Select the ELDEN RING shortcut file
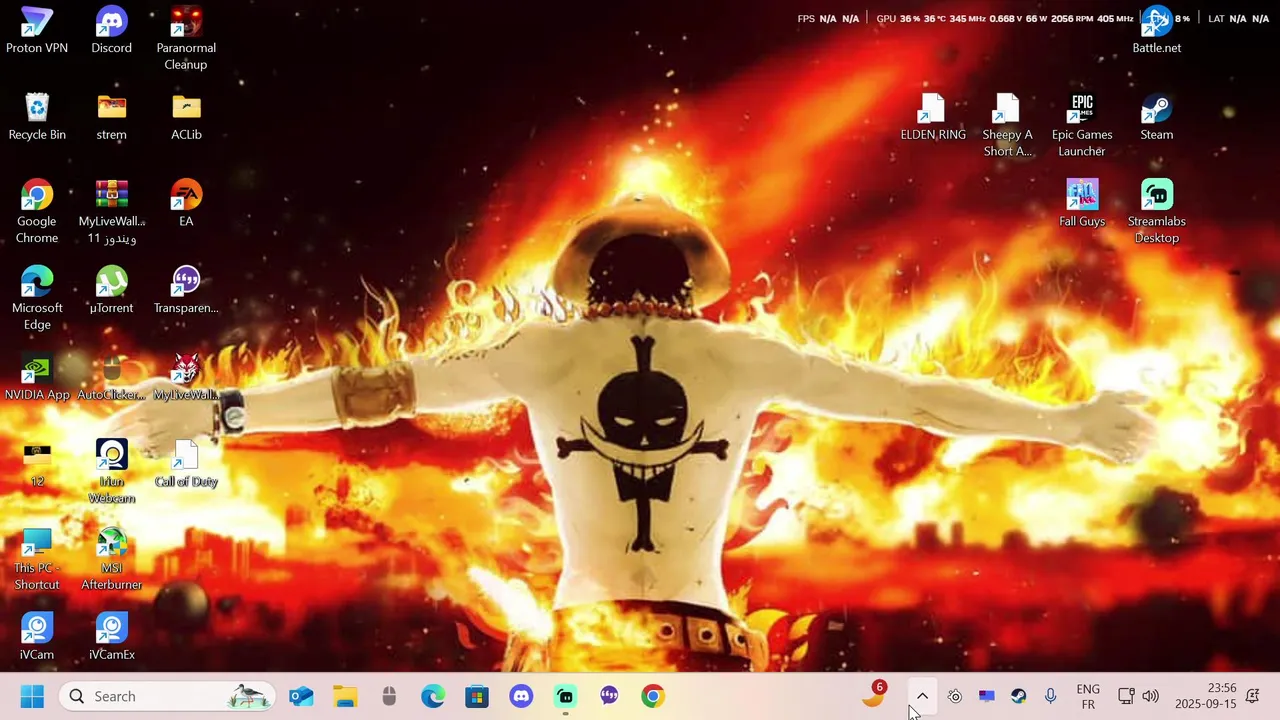 click(x=933, y=117)
